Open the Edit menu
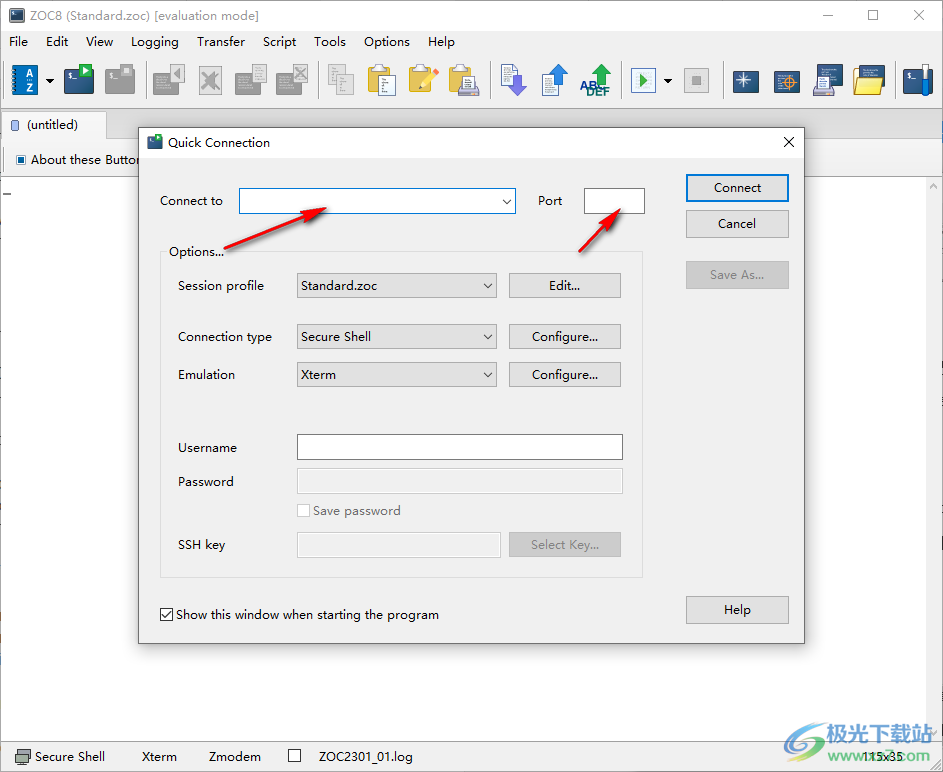 click(57, 41)
